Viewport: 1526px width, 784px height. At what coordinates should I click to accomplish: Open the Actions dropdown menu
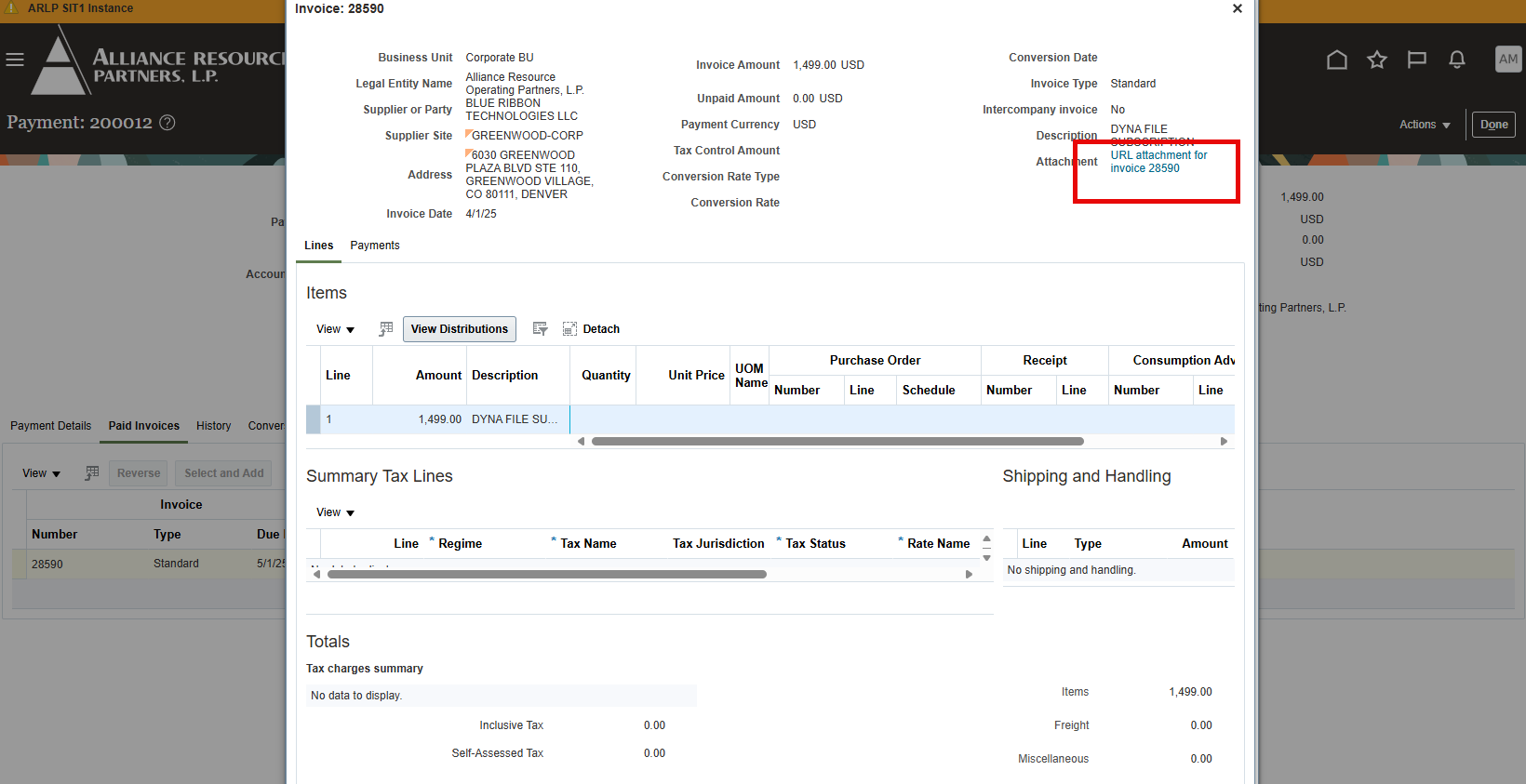click(1425, 125)
